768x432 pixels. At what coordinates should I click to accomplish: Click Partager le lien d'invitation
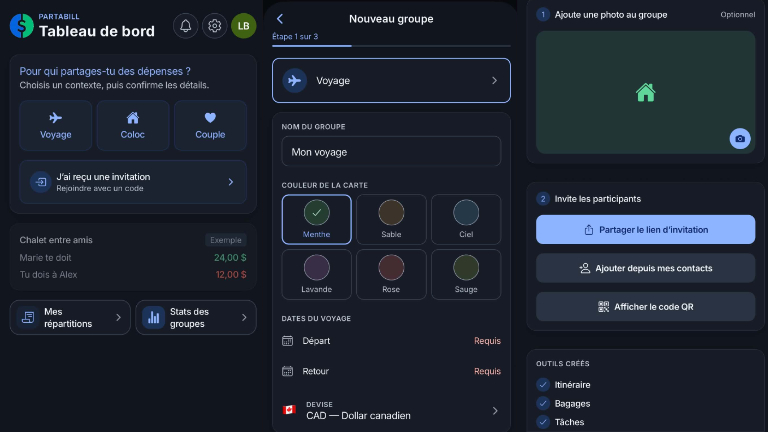(x=645, y=230)
